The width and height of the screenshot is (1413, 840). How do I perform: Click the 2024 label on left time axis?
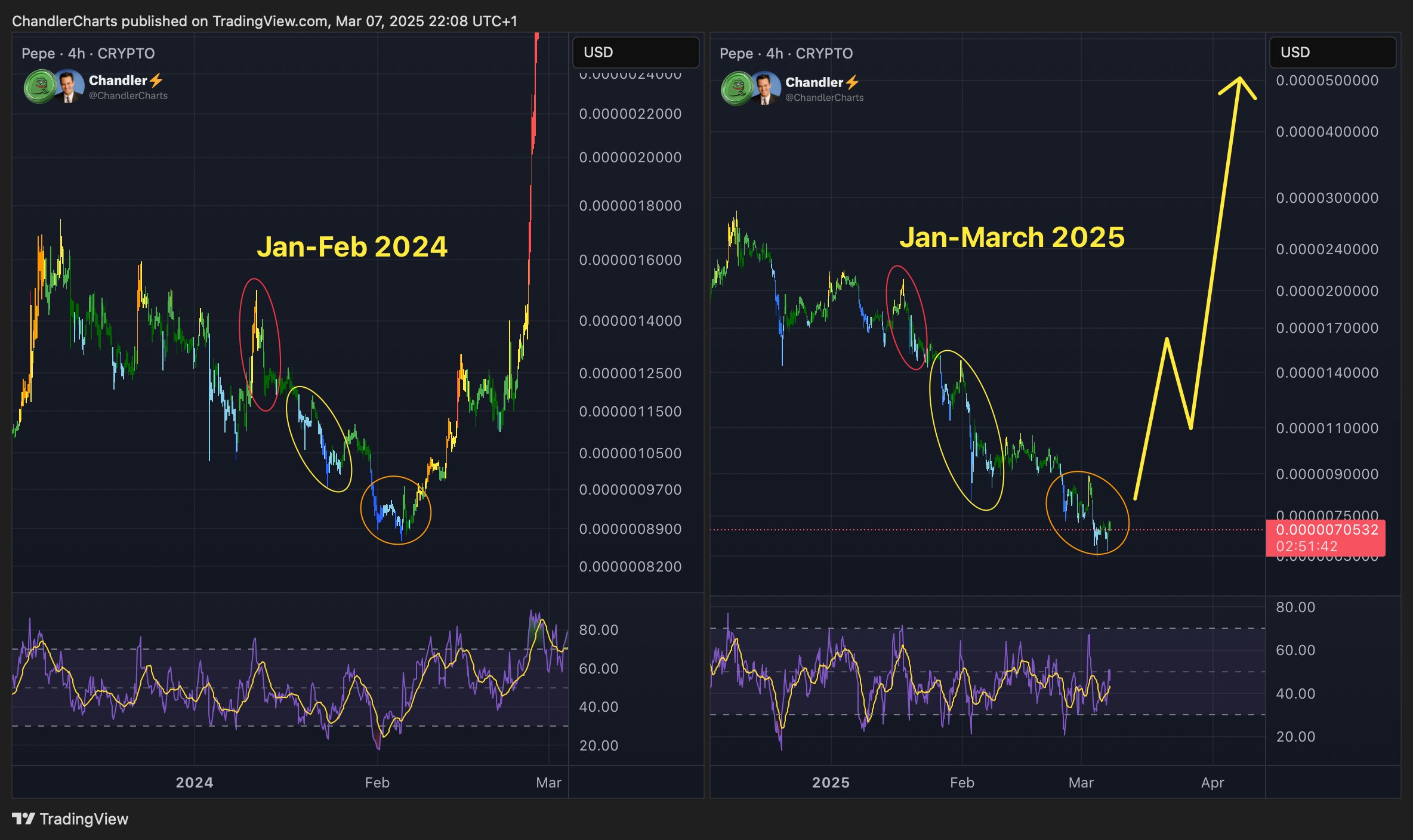tap(195, 782)
